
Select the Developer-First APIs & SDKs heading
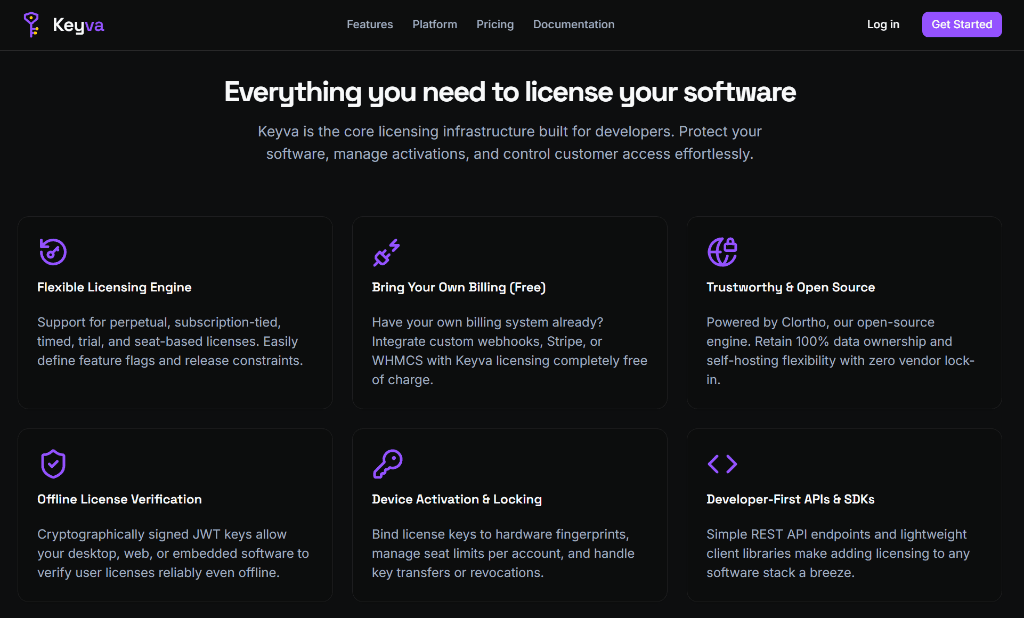790,499
